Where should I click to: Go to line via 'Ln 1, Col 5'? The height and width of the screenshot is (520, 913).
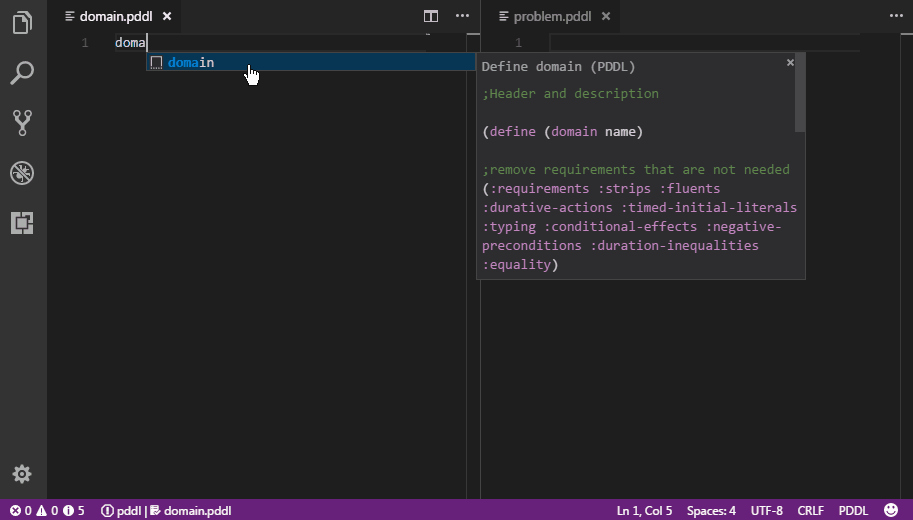644,511
